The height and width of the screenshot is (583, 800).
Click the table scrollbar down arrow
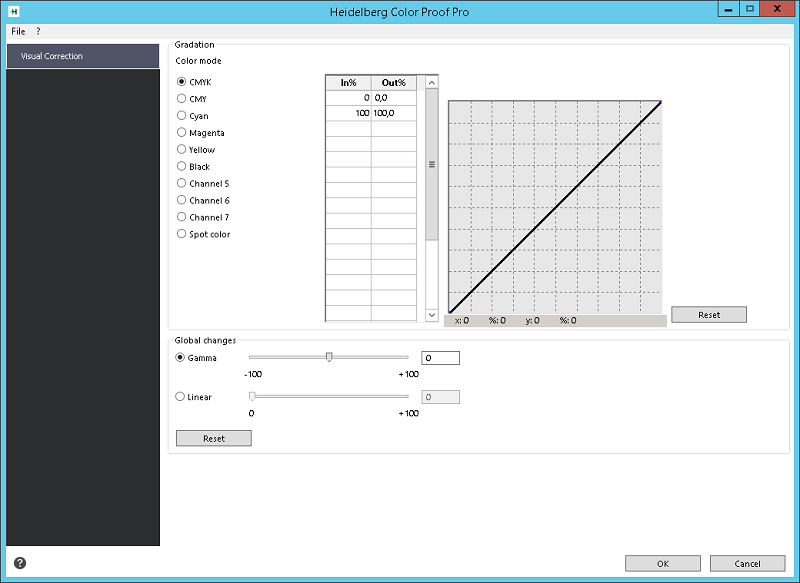point(432,315)
